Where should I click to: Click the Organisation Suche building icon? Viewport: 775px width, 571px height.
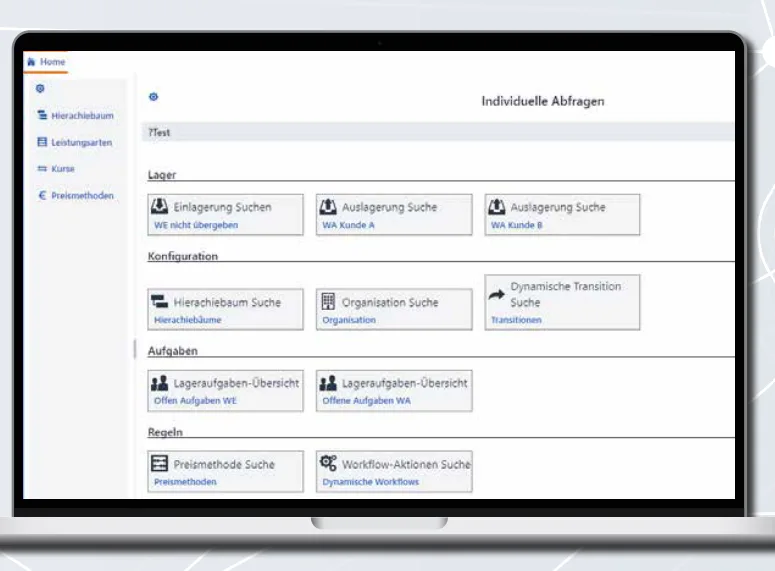pos(328,301)
